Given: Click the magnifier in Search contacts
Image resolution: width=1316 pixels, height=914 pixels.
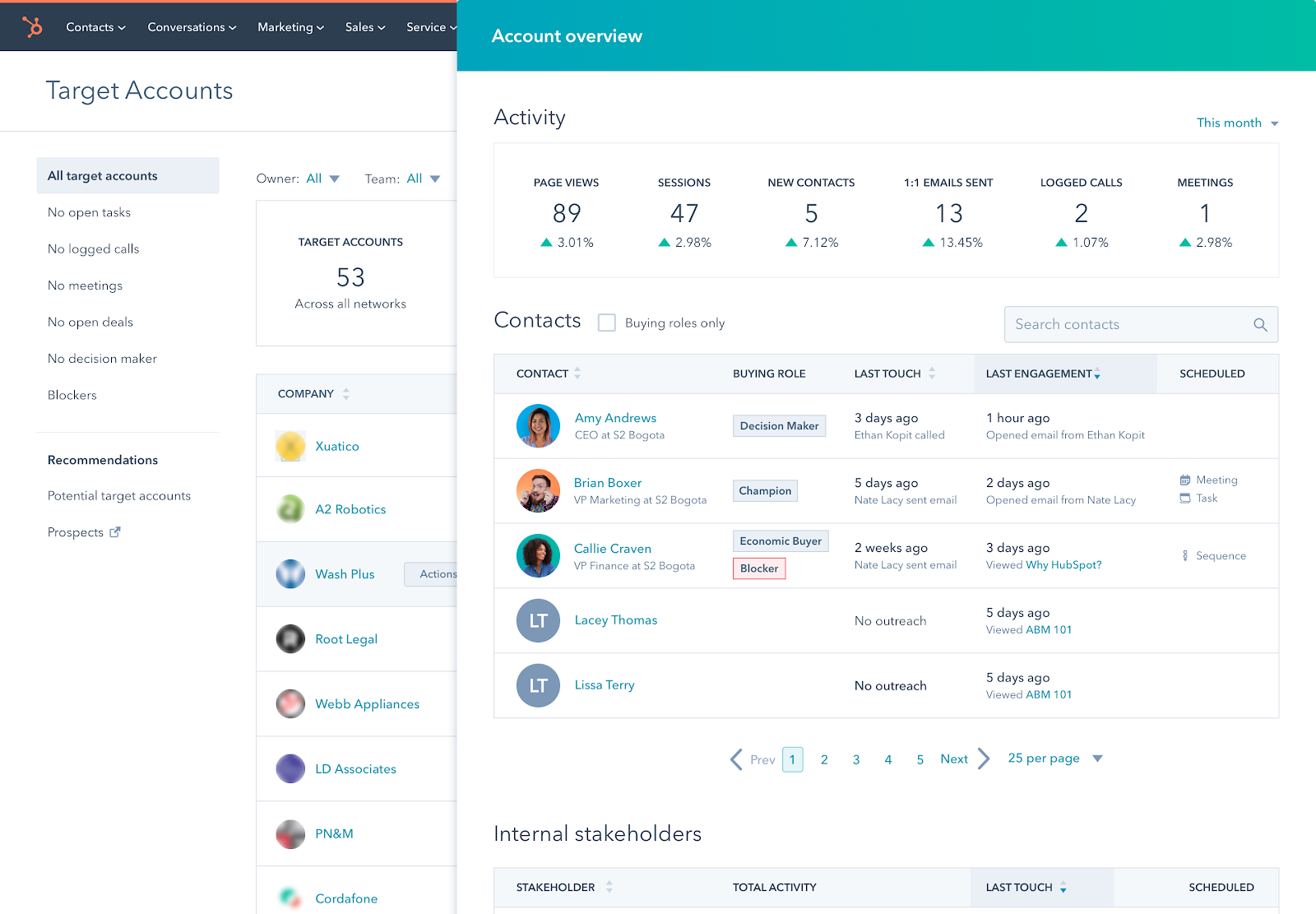Looking at the screenshot, I should click(x=1260, y=324).
